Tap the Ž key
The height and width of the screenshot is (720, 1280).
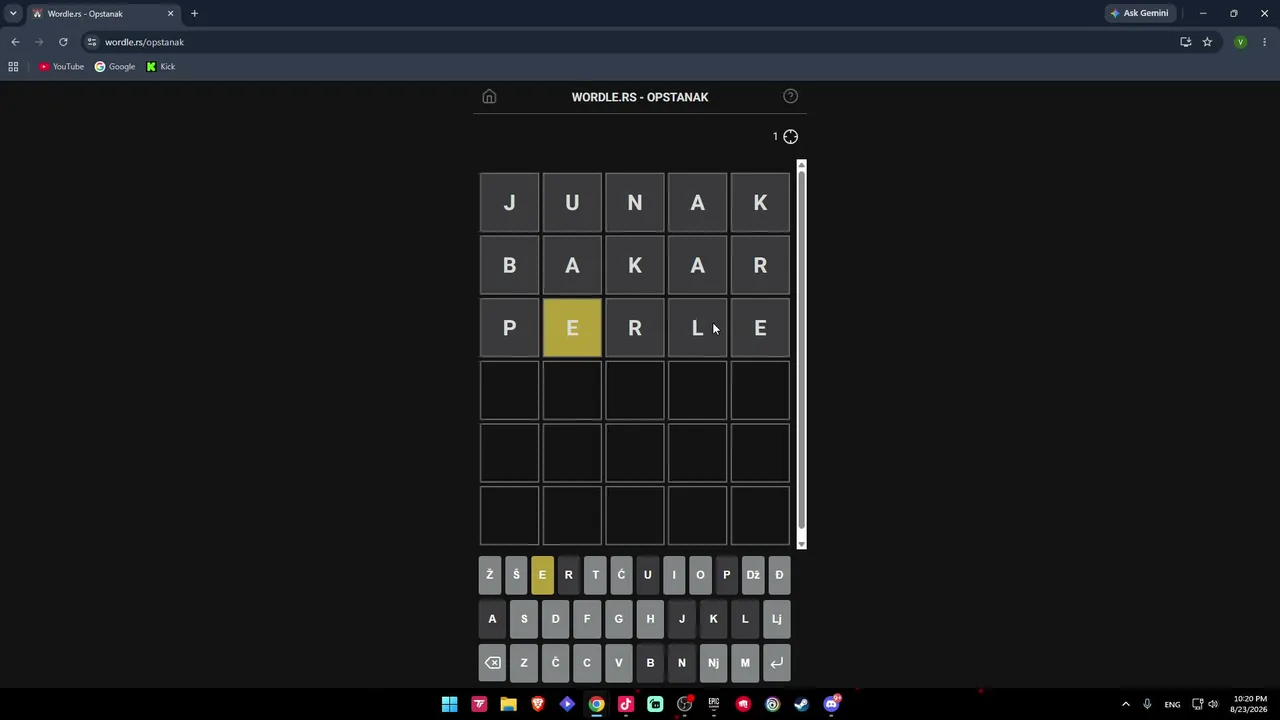click(x=490, y=575)
